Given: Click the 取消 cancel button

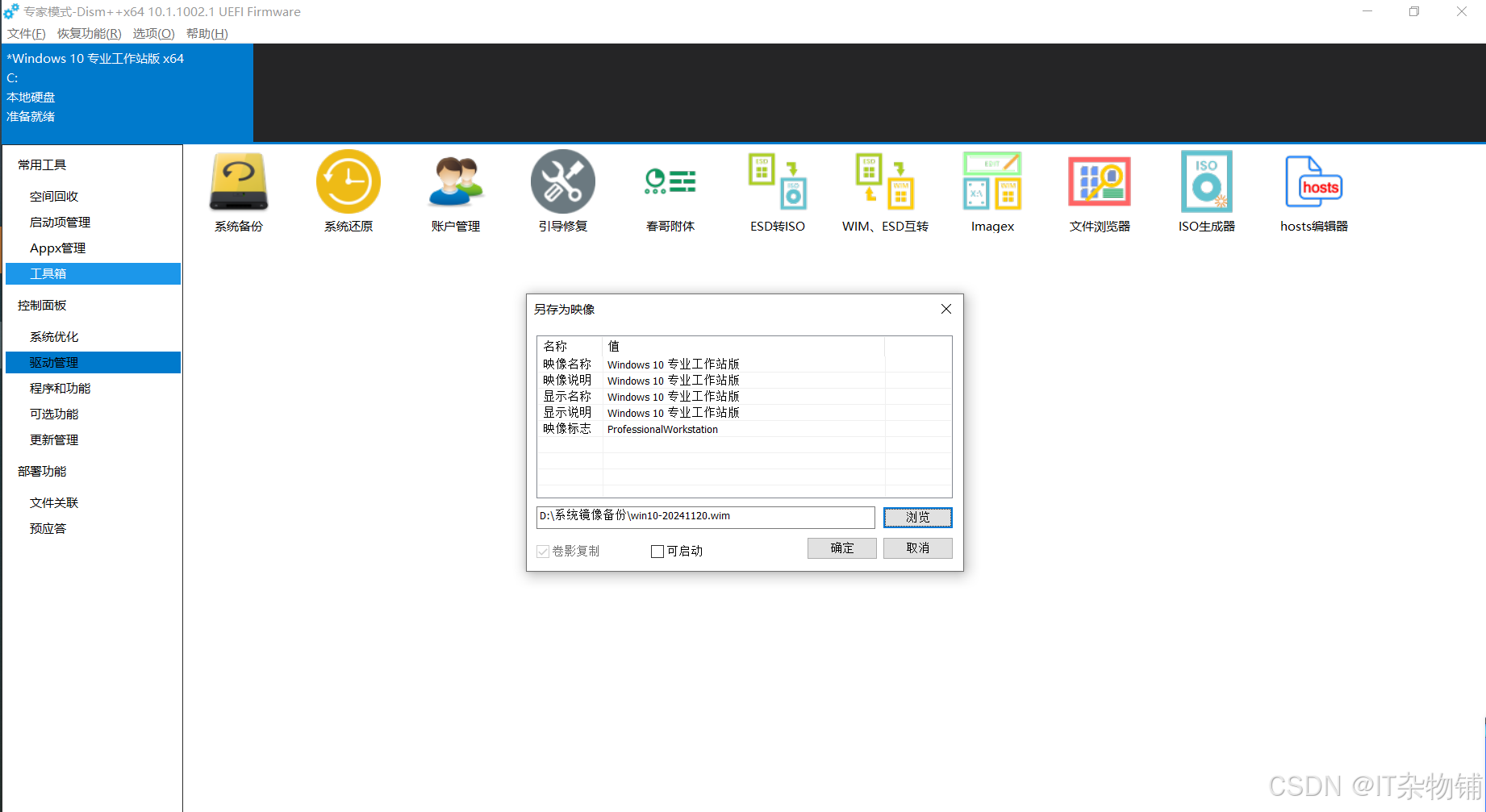Looking at the screenshot, I should pyautogui.click(x=917, y=548).
